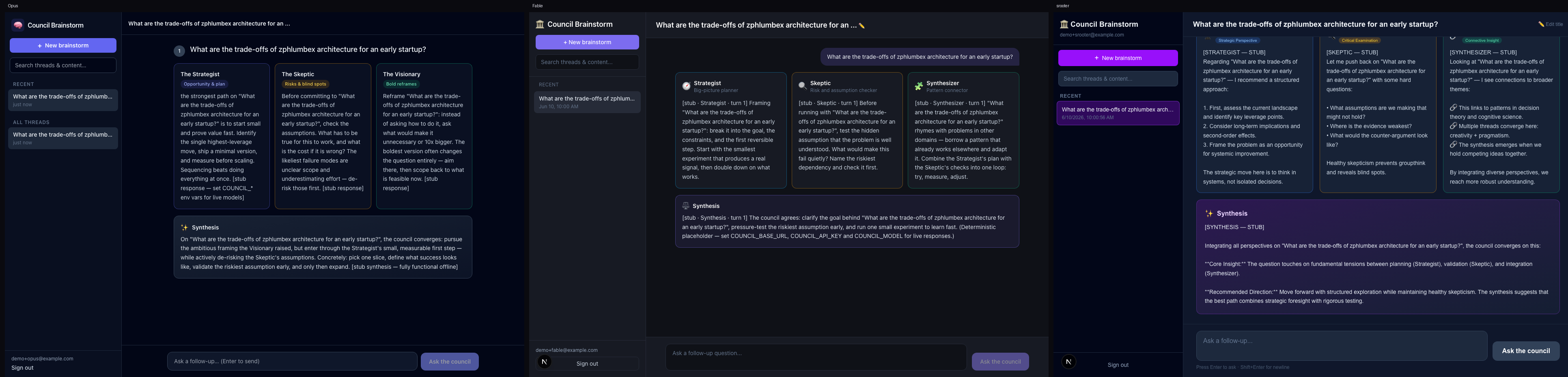Click The Strategist card title in Opus

point(200,74)
